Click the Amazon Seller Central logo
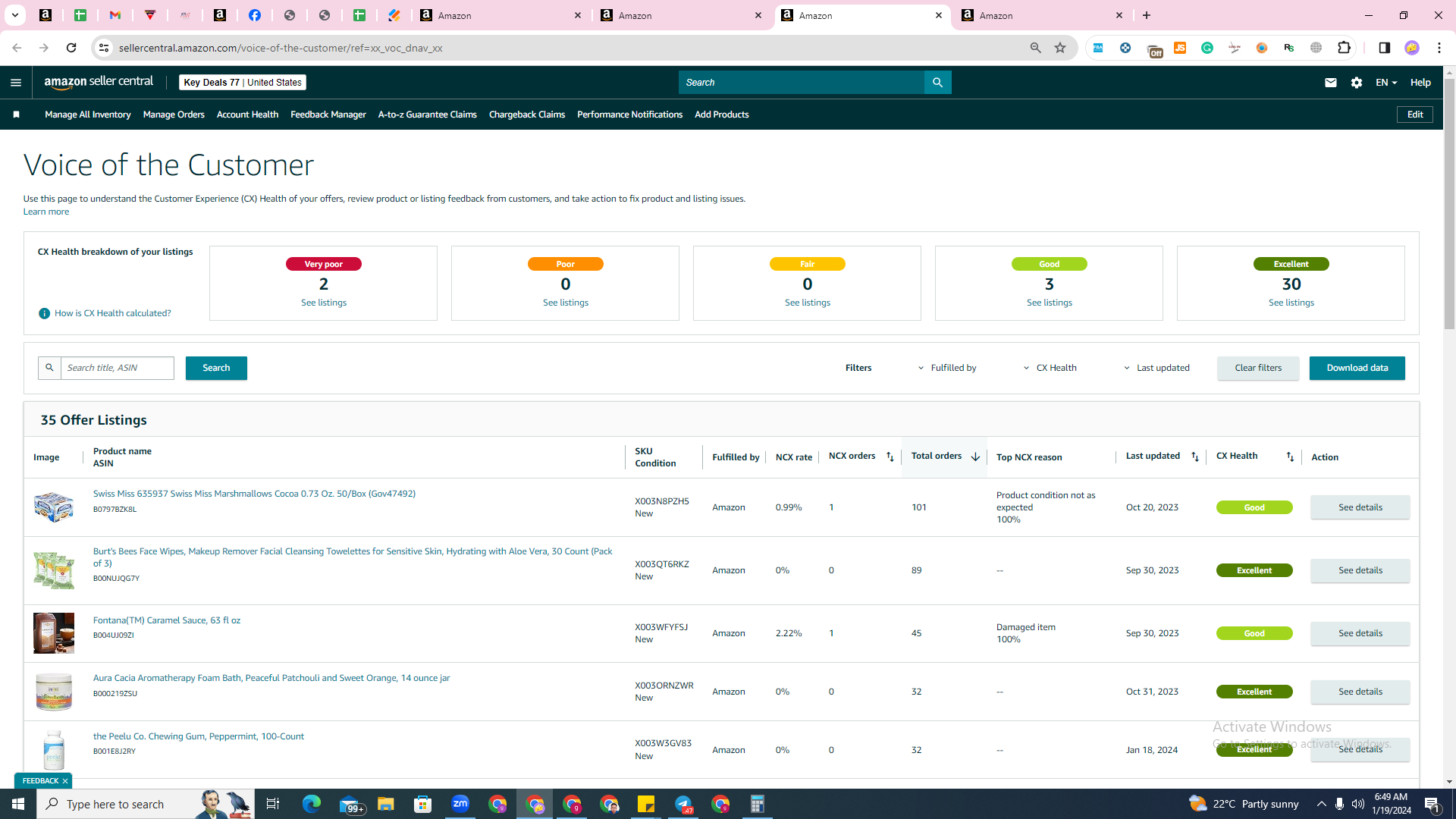 (x=99, y=82)
